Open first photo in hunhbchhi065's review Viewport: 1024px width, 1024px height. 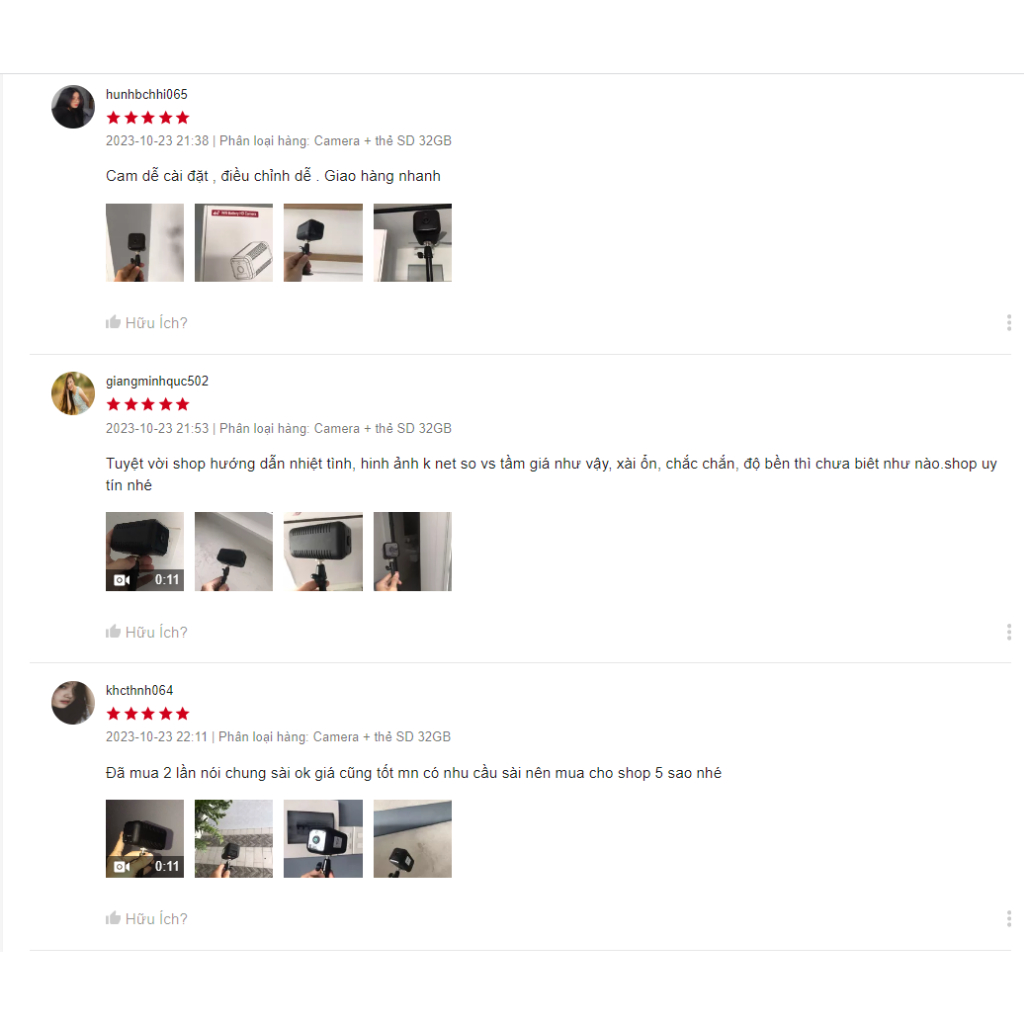coord(145,243)
